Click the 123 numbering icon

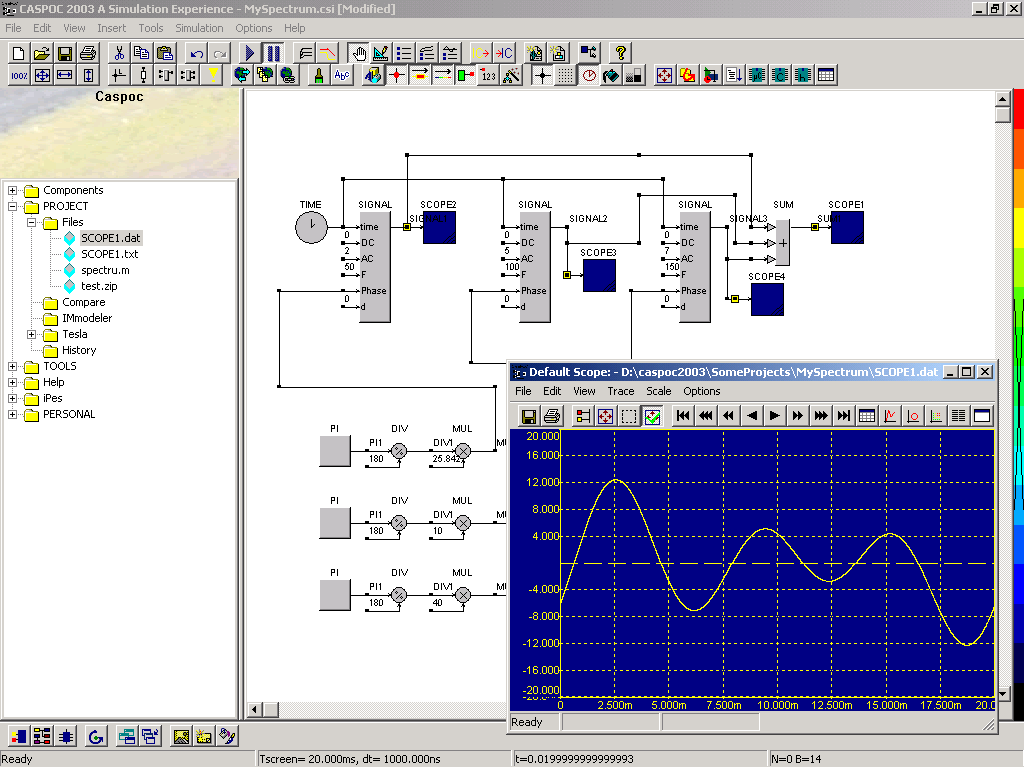(x=488, y=76)
